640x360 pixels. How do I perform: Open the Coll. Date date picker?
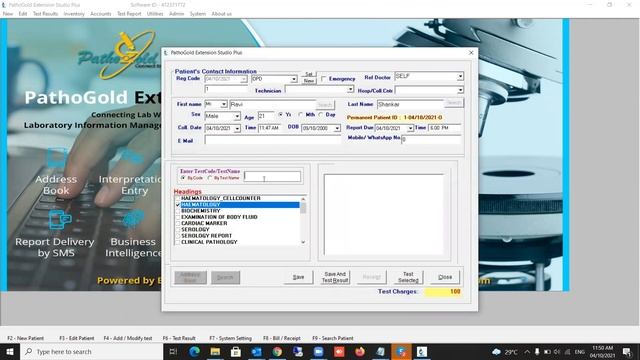[237, 129]
